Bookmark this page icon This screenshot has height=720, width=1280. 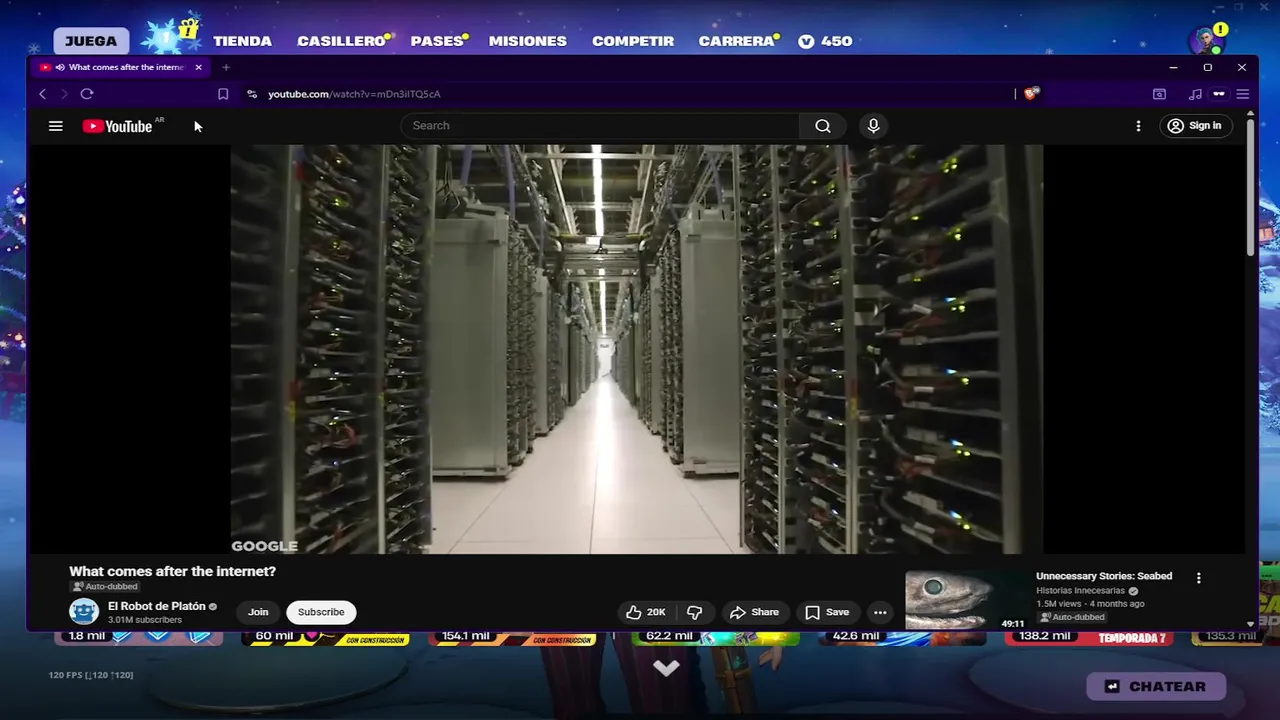click(x=223, y=94)
